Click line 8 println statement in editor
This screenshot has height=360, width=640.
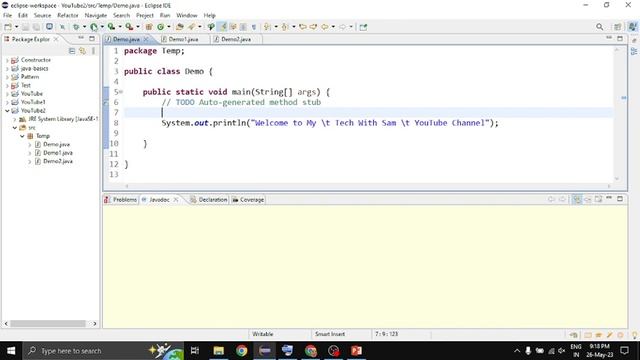tap(330, 123)
